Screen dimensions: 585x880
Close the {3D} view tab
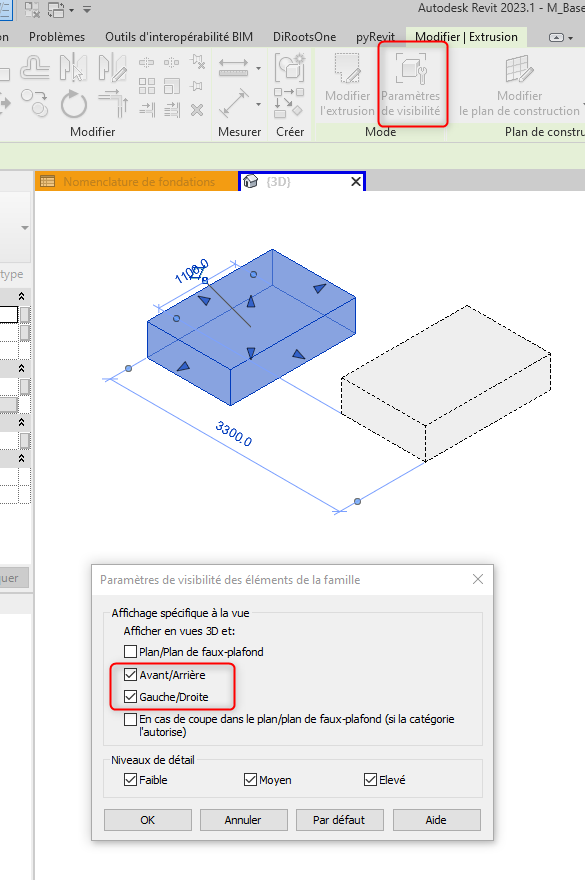[x=356, y=182]
